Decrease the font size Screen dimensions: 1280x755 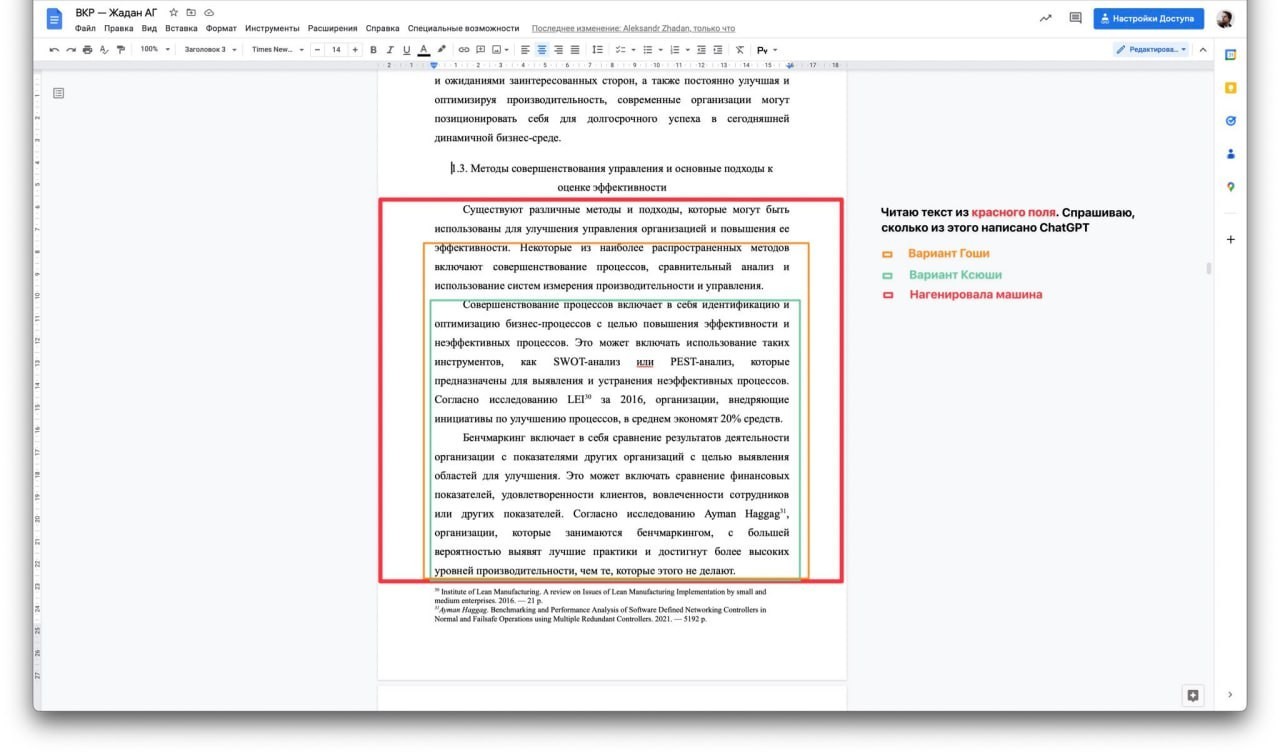317,50
